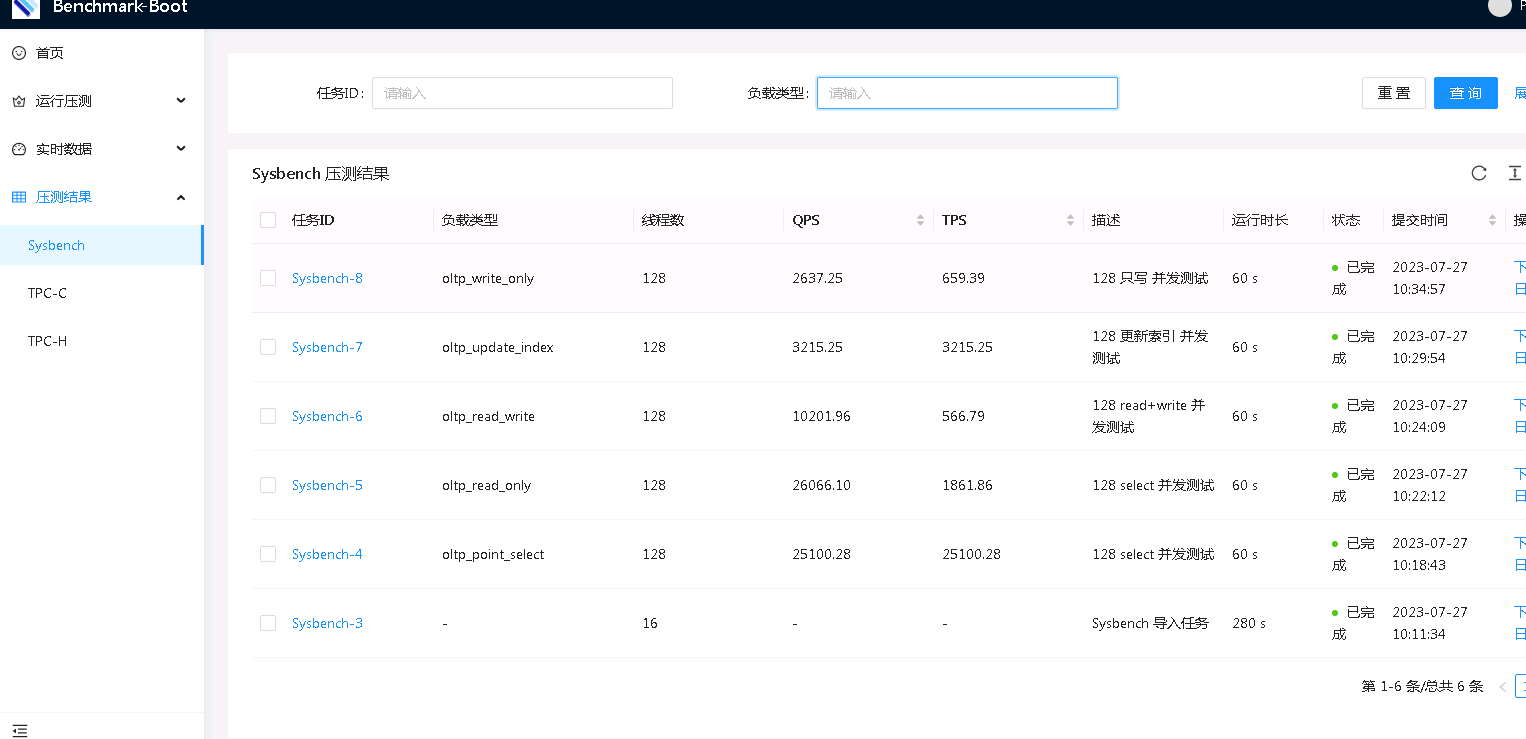Click the TPS column sort icon
Screen dimensions: 1526x739
click(x=1070, y=220)
